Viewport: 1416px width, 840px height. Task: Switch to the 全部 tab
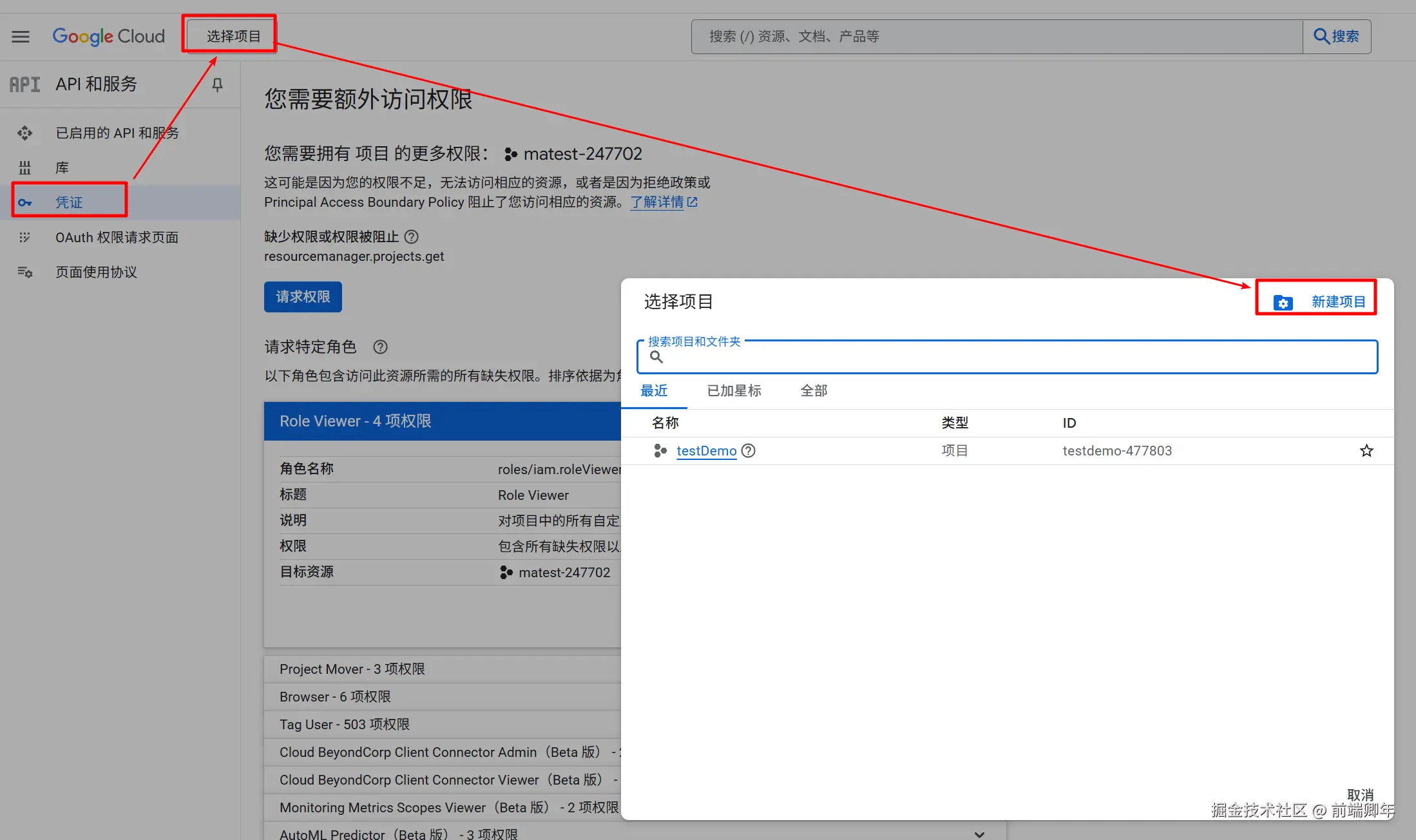(x=814, y=390)
